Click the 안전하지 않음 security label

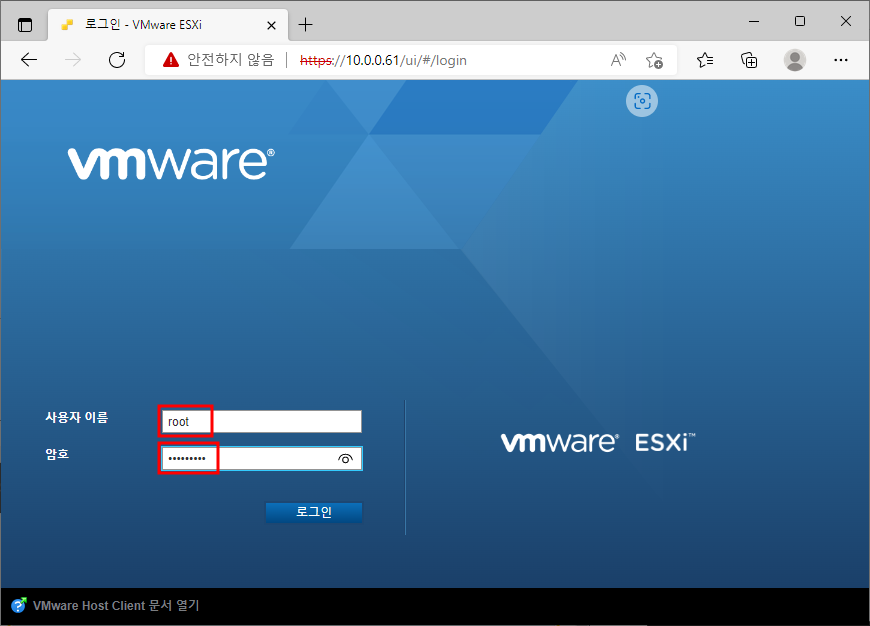click(231, 59)
